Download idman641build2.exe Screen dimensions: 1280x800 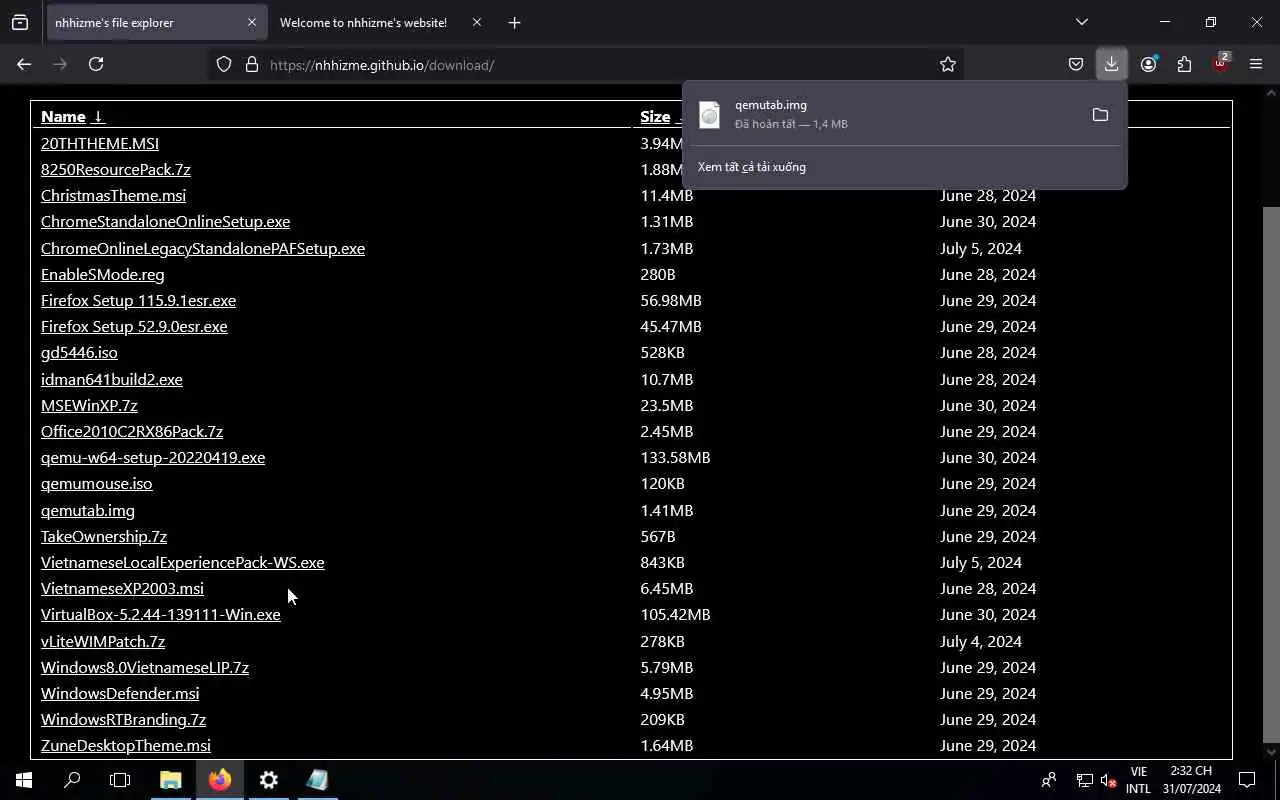[112, 379]
